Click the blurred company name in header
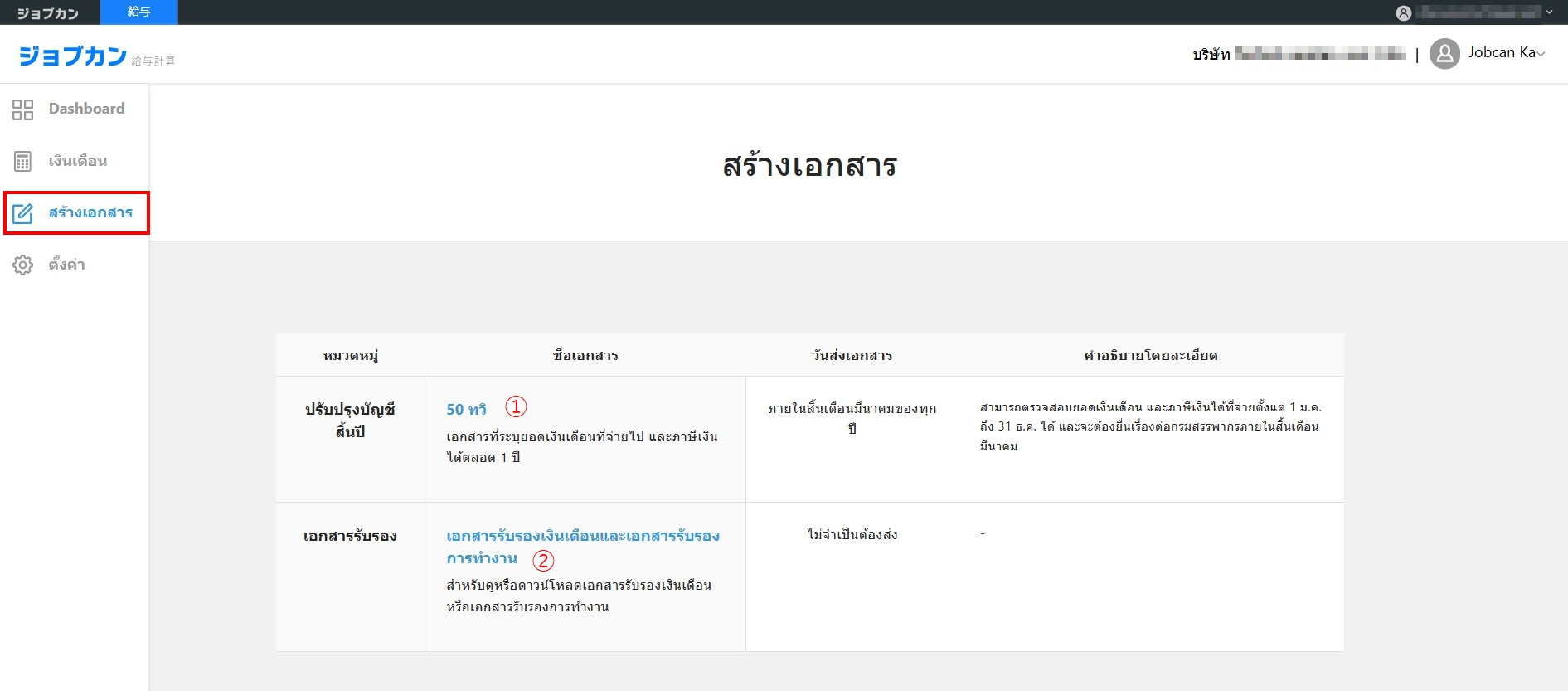Image resolution: width=1568 pixels, height=691 pixels. (1319, 54)
